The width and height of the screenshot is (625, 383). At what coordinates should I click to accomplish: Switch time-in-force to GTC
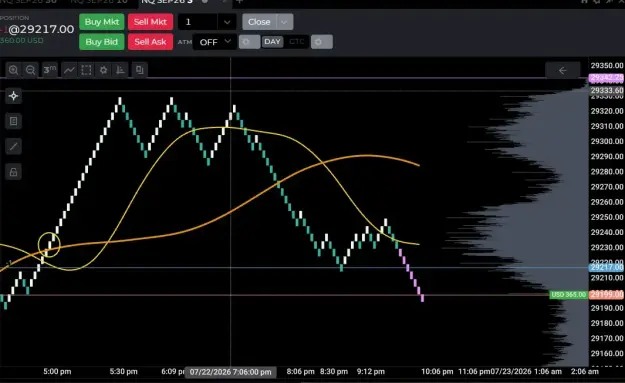click(297, 42)
